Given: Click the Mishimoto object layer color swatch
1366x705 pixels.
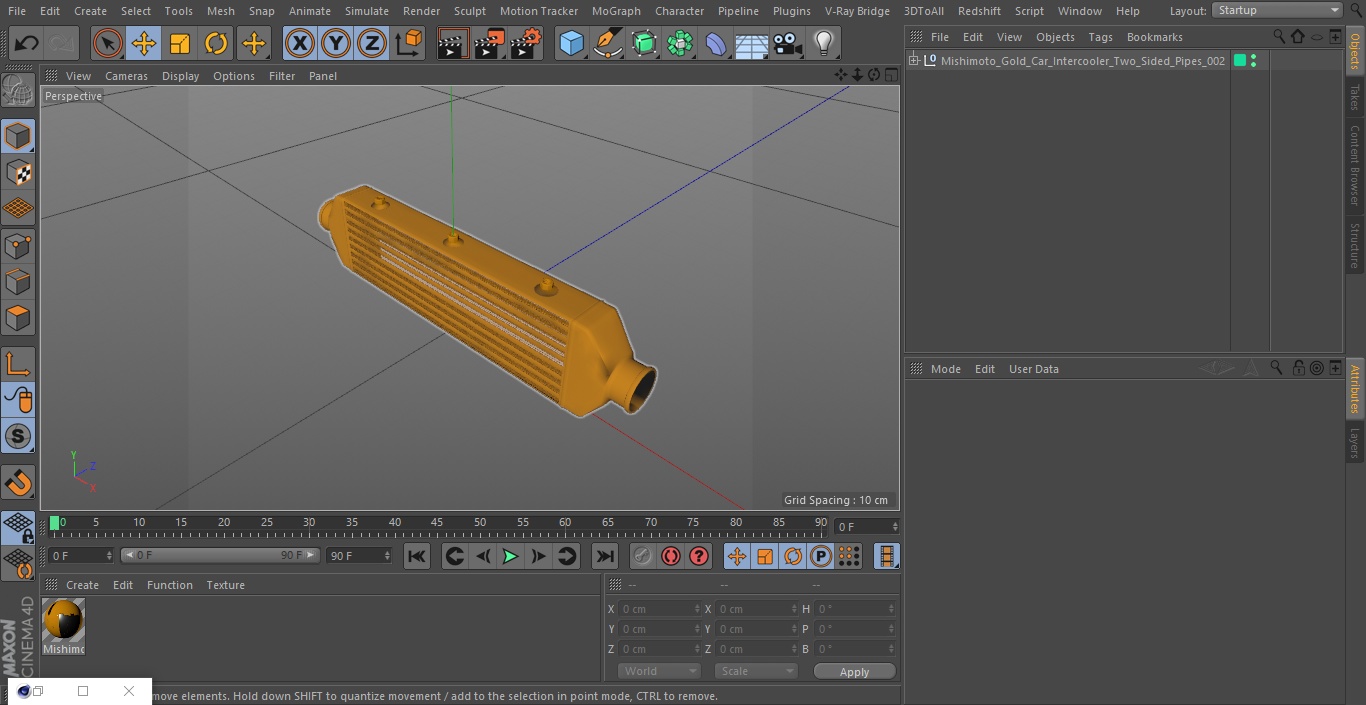Looking at the screenshot, I should 1240,61.
